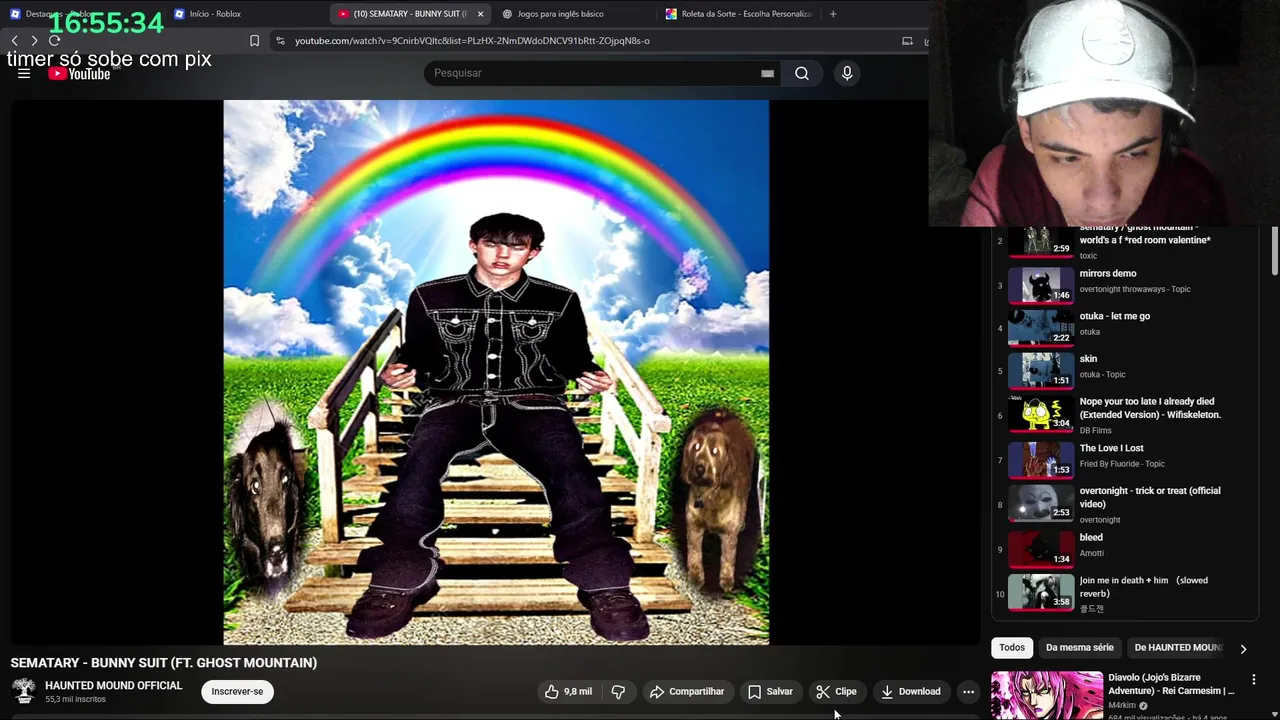The image size is (1280, 720).
Task: Subscribe with the Inscrever-se button
Action: (x=237, y=692)
